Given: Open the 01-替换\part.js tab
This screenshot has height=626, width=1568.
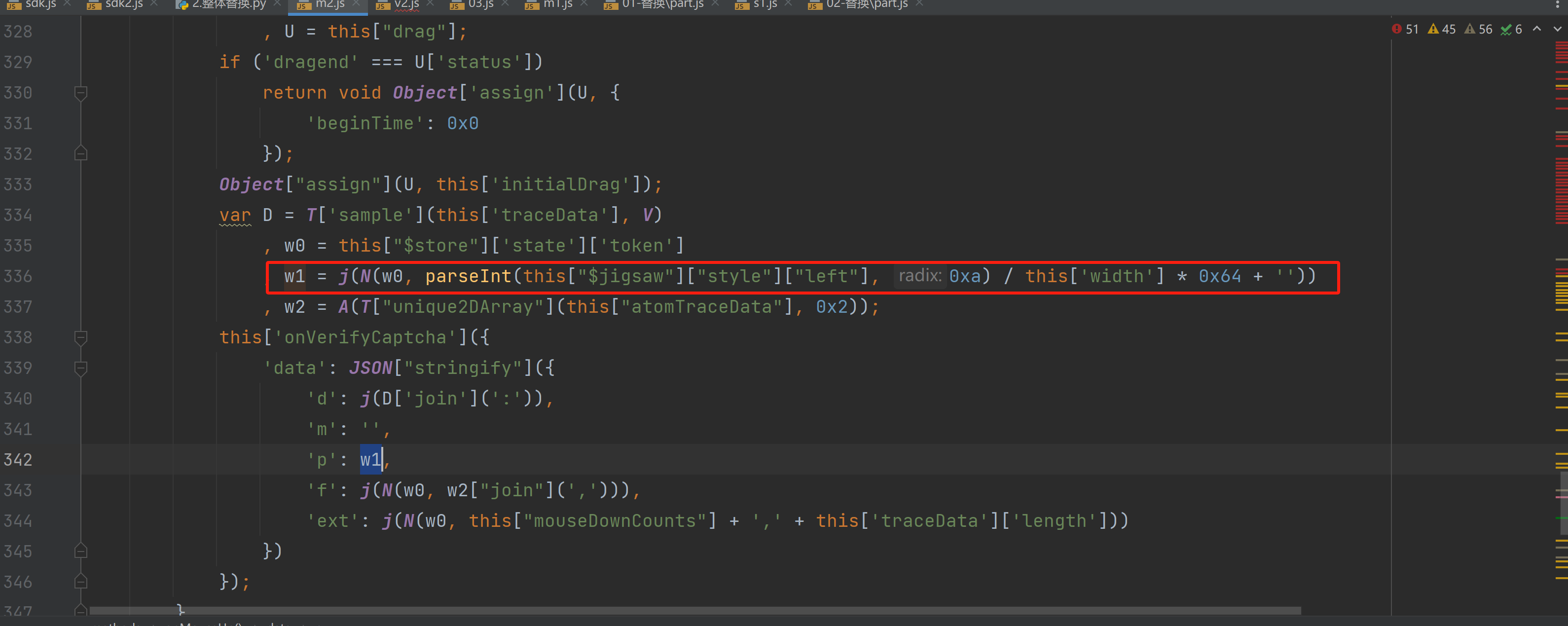Looking at the screenshot, I should click(x=662, y=4).
